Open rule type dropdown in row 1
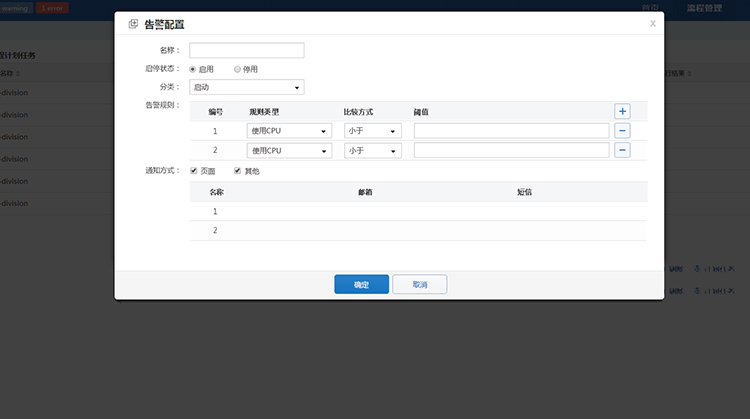This screenshot has height=419, width=750. 289,131
